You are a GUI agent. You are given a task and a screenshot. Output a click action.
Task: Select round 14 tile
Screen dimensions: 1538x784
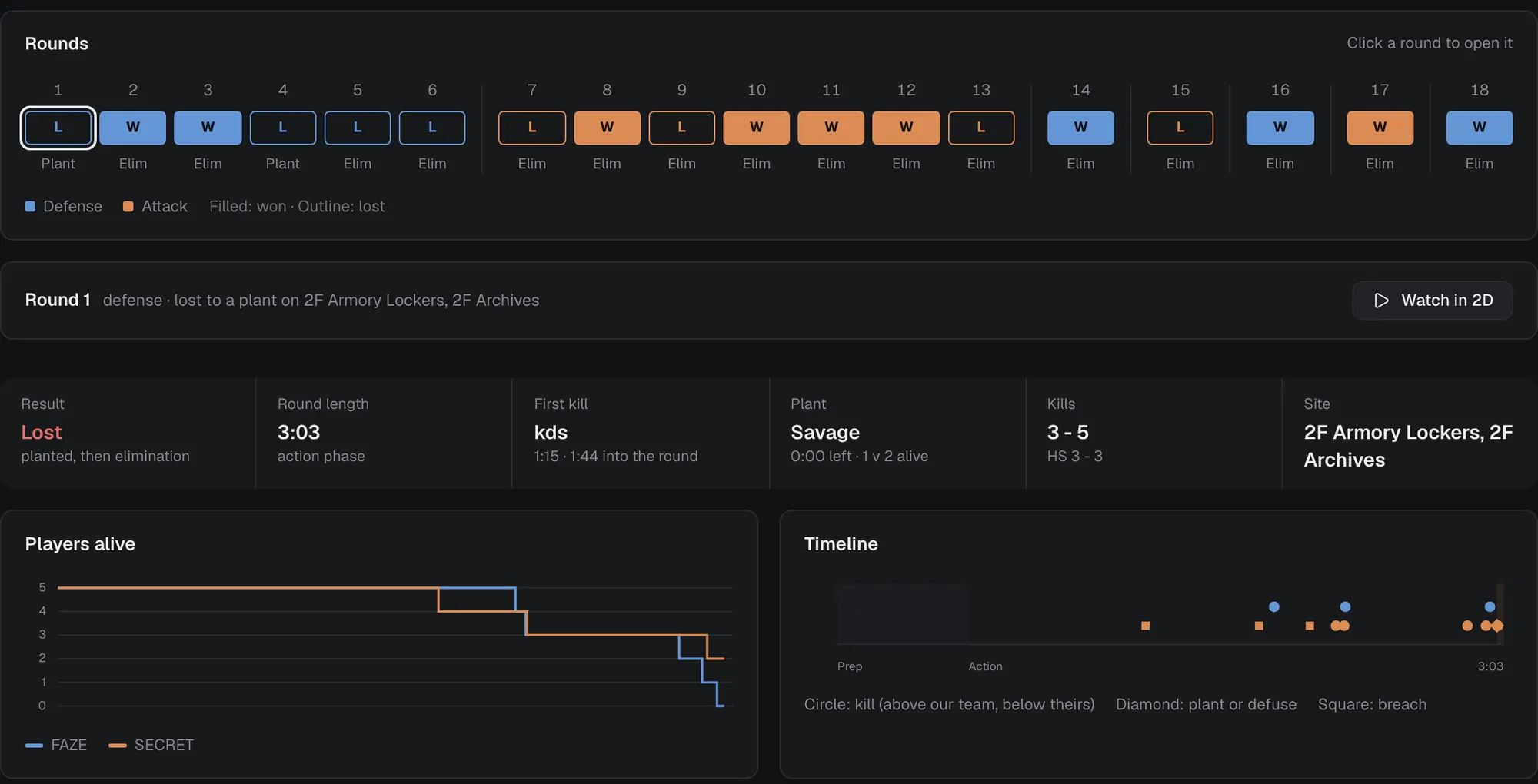pyautogui.click(x=1080, y=128)
